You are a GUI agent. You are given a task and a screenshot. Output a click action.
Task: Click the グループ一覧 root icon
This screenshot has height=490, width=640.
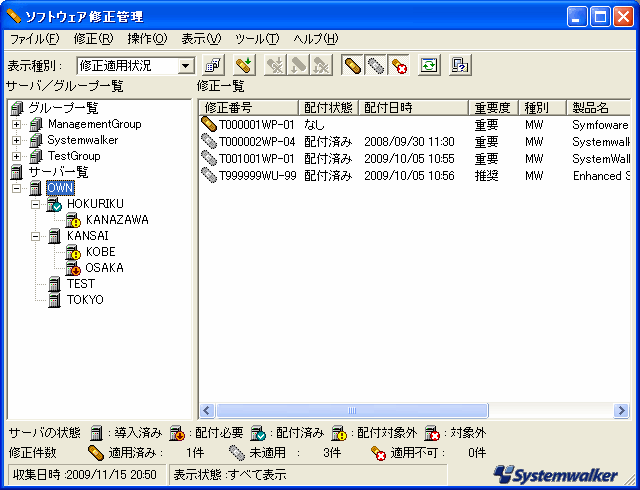pyautogui.click(x=17, y=108)
